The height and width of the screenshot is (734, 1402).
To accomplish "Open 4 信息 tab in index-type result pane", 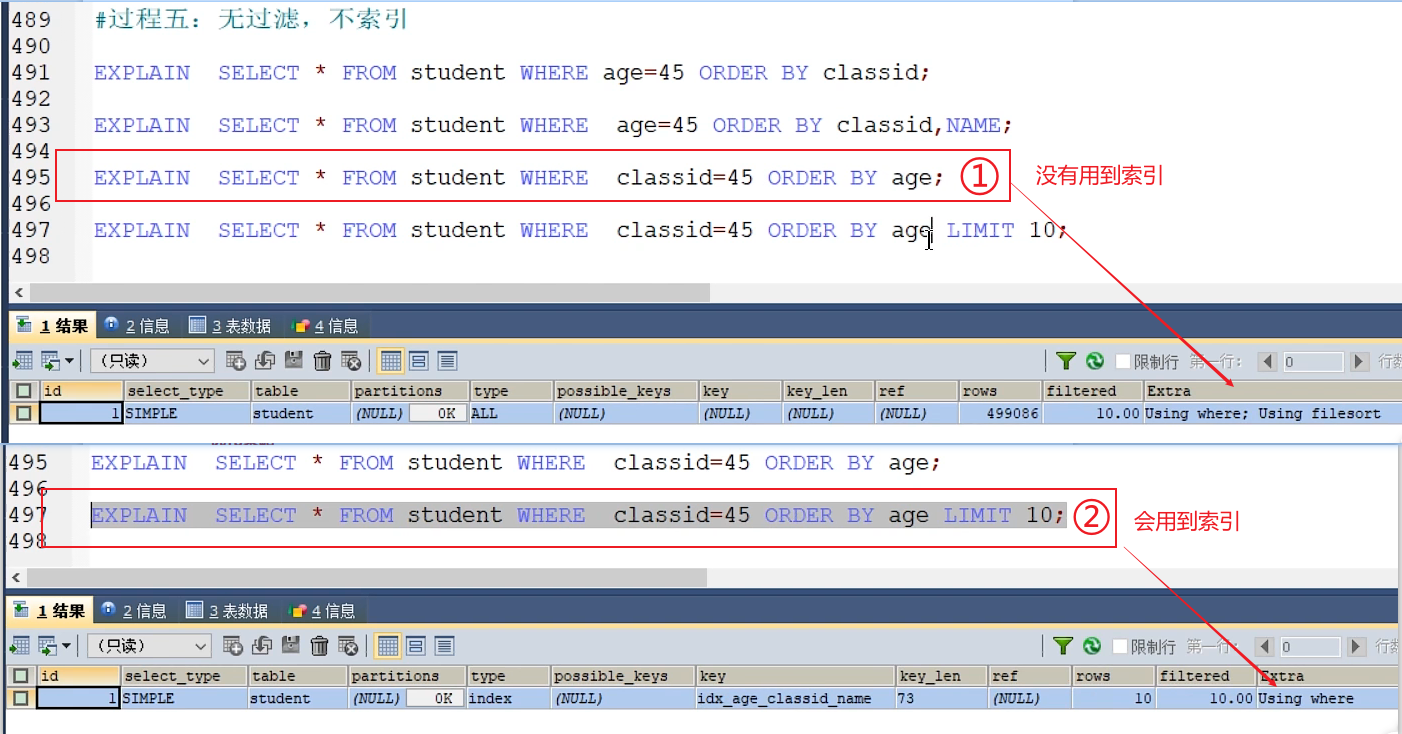I will pos(322,611).
